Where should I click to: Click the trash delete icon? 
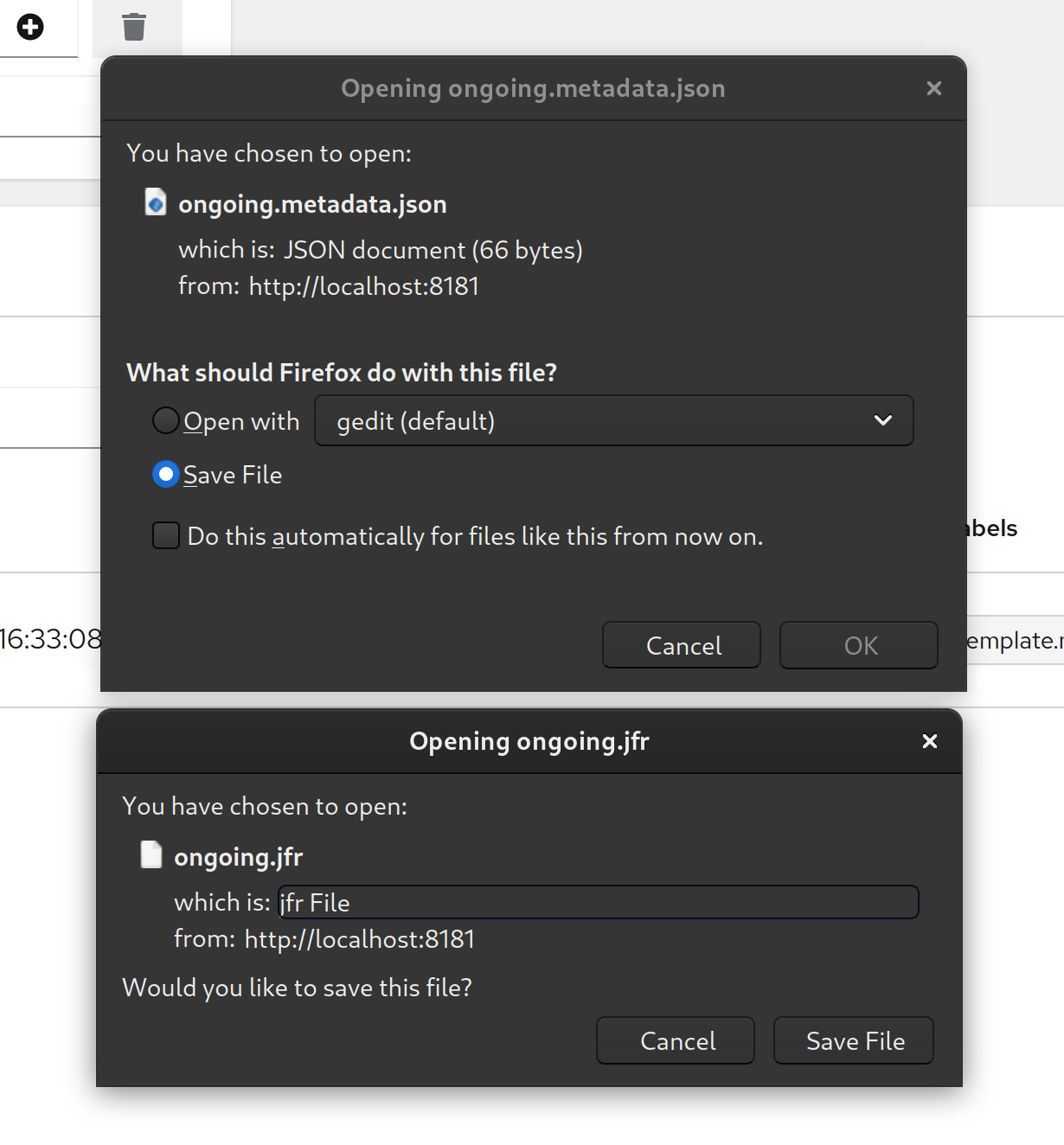(134, 27)
